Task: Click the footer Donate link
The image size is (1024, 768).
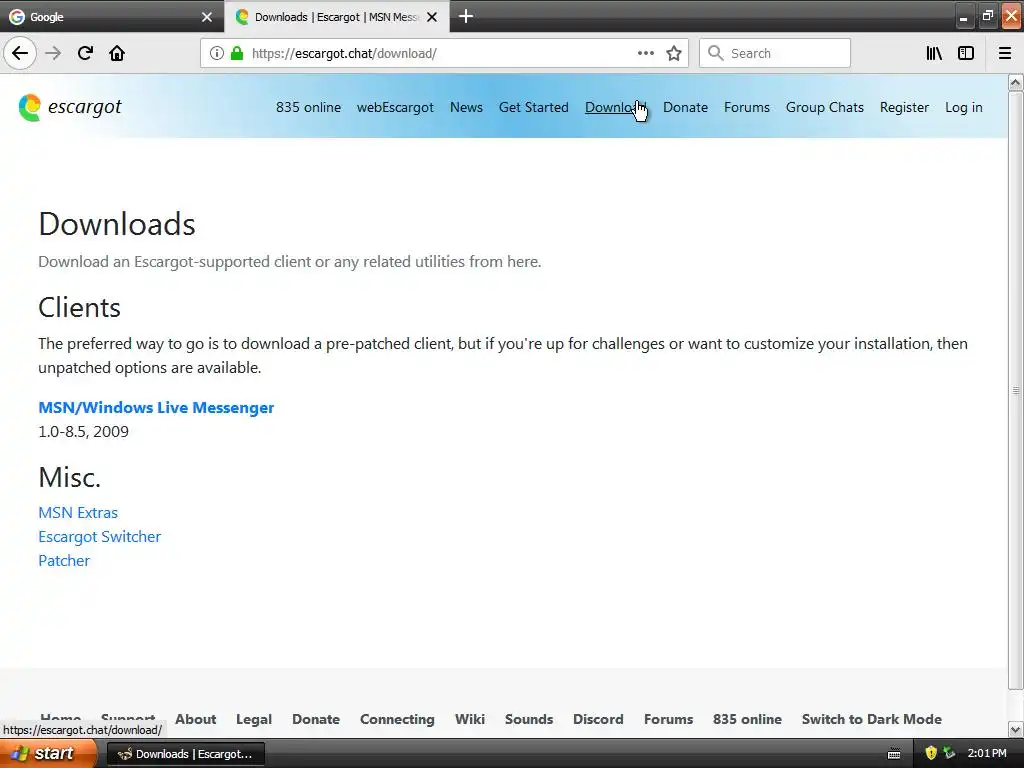Action: click(315, 719)
